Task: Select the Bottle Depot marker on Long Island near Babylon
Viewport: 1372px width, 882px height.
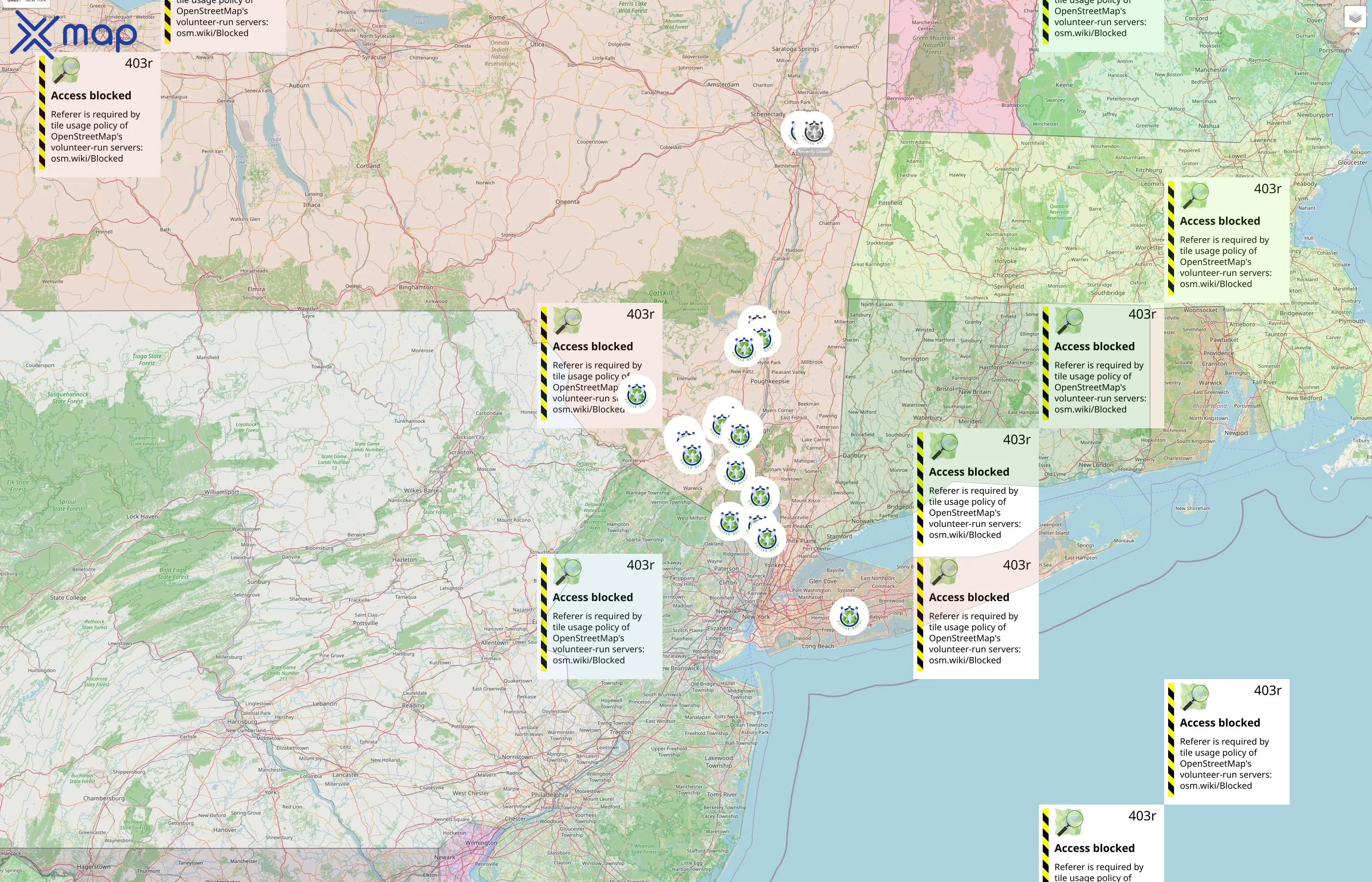Action: pyautogui.click(x=849, y=617)
